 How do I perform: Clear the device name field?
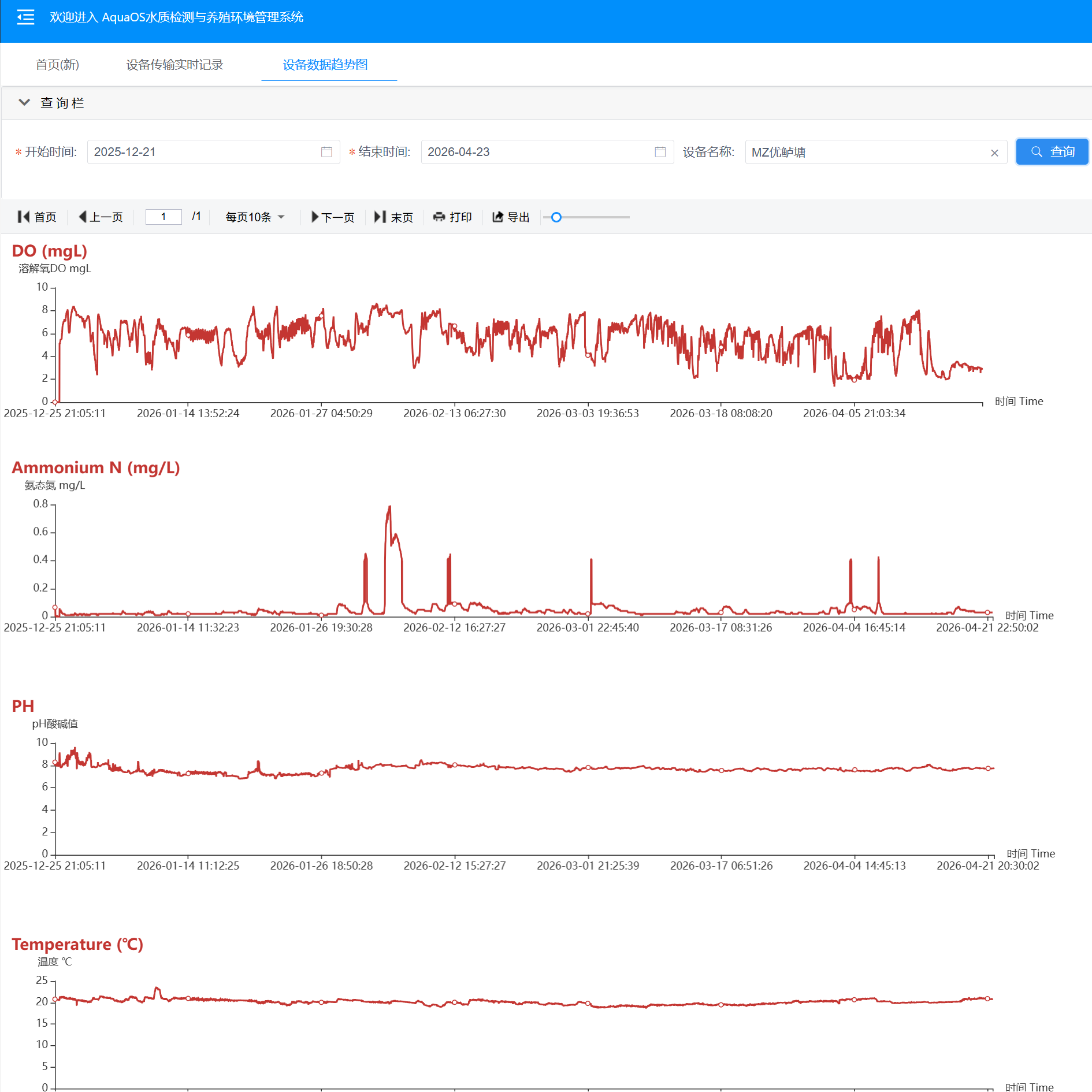tap(995, 153)
